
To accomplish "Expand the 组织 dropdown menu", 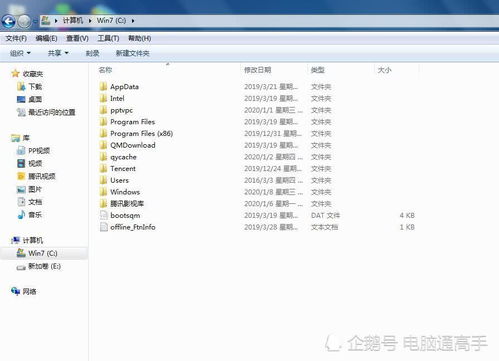I will (20, 53).
